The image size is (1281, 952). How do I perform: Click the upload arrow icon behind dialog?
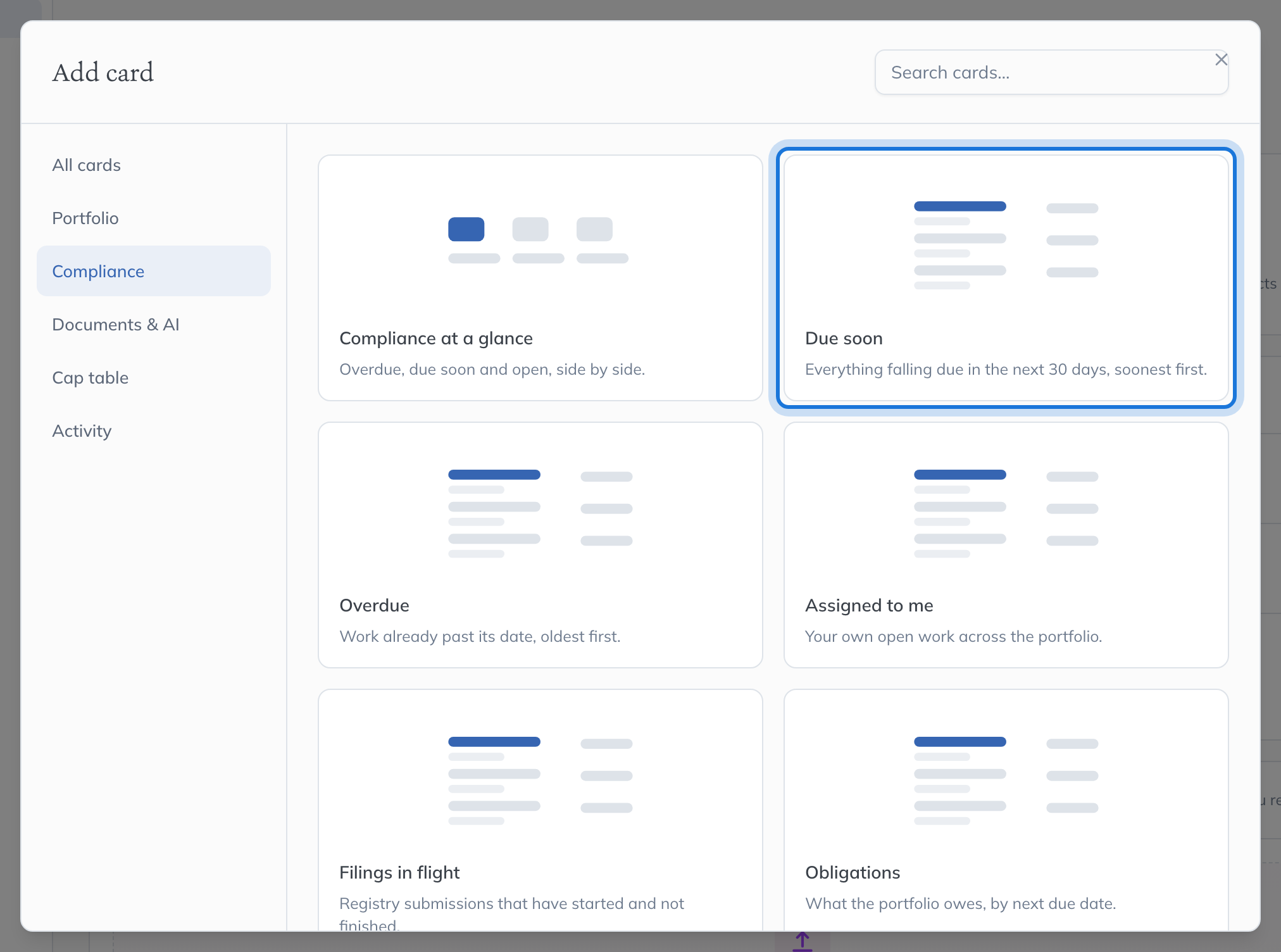pos(802,941)
